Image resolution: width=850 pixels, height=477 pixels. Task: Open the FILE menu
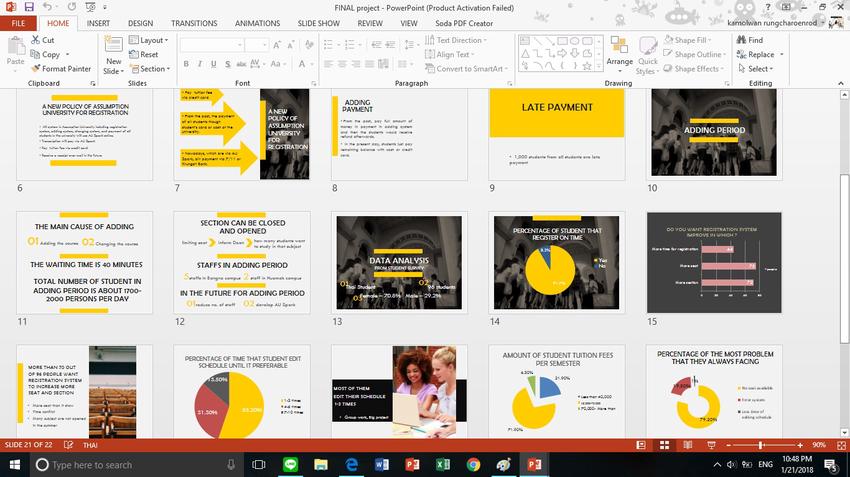coord(18,23)
